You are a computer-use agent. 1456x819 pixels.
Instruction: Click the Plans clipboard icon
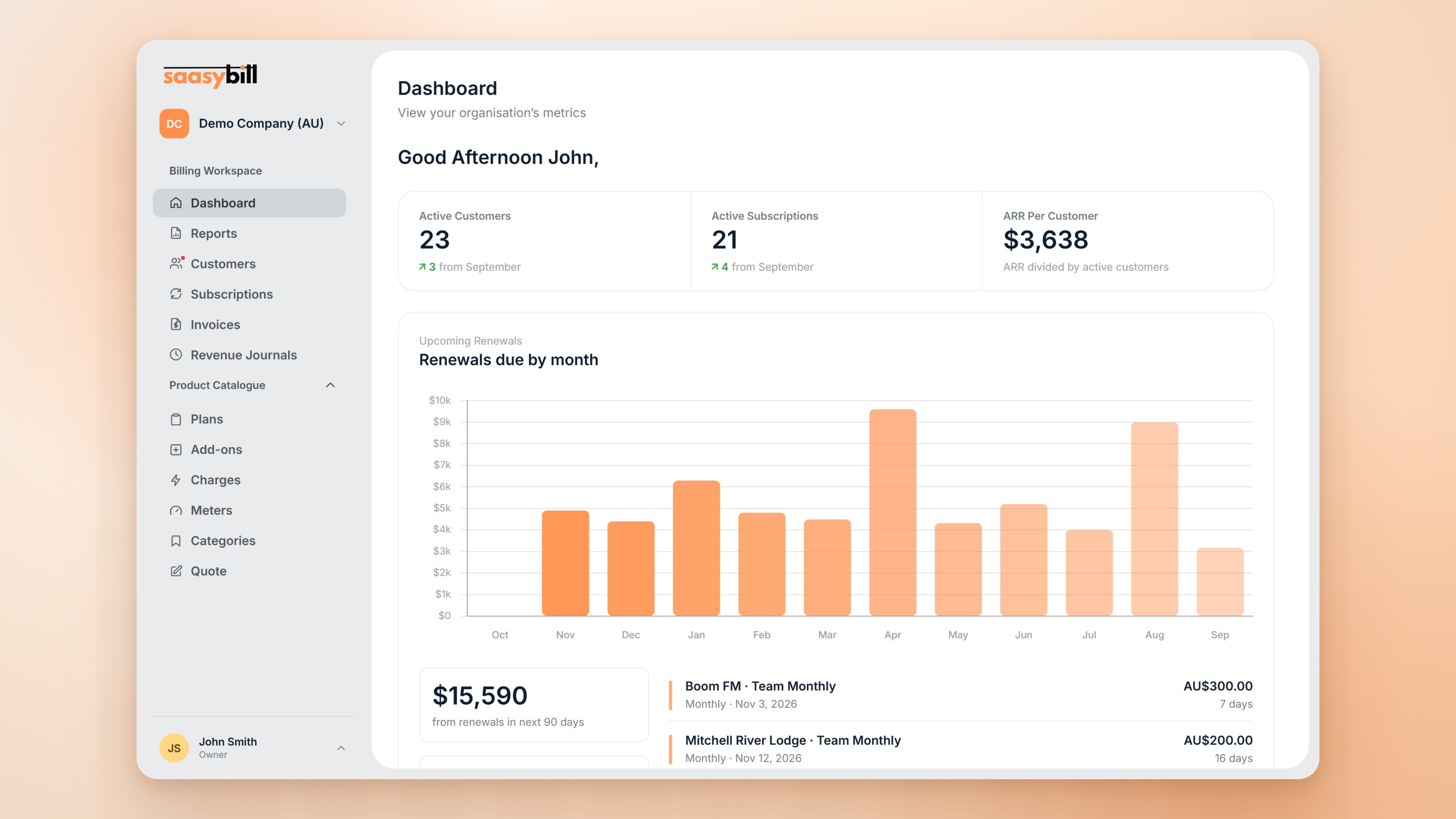(x=176, y=419)
